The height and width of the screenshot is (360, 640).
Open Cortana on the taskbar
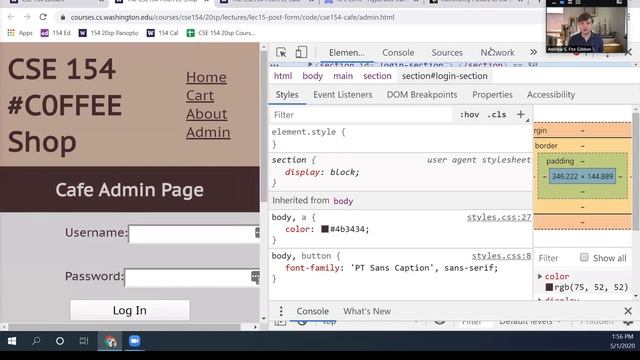point(60,341)
